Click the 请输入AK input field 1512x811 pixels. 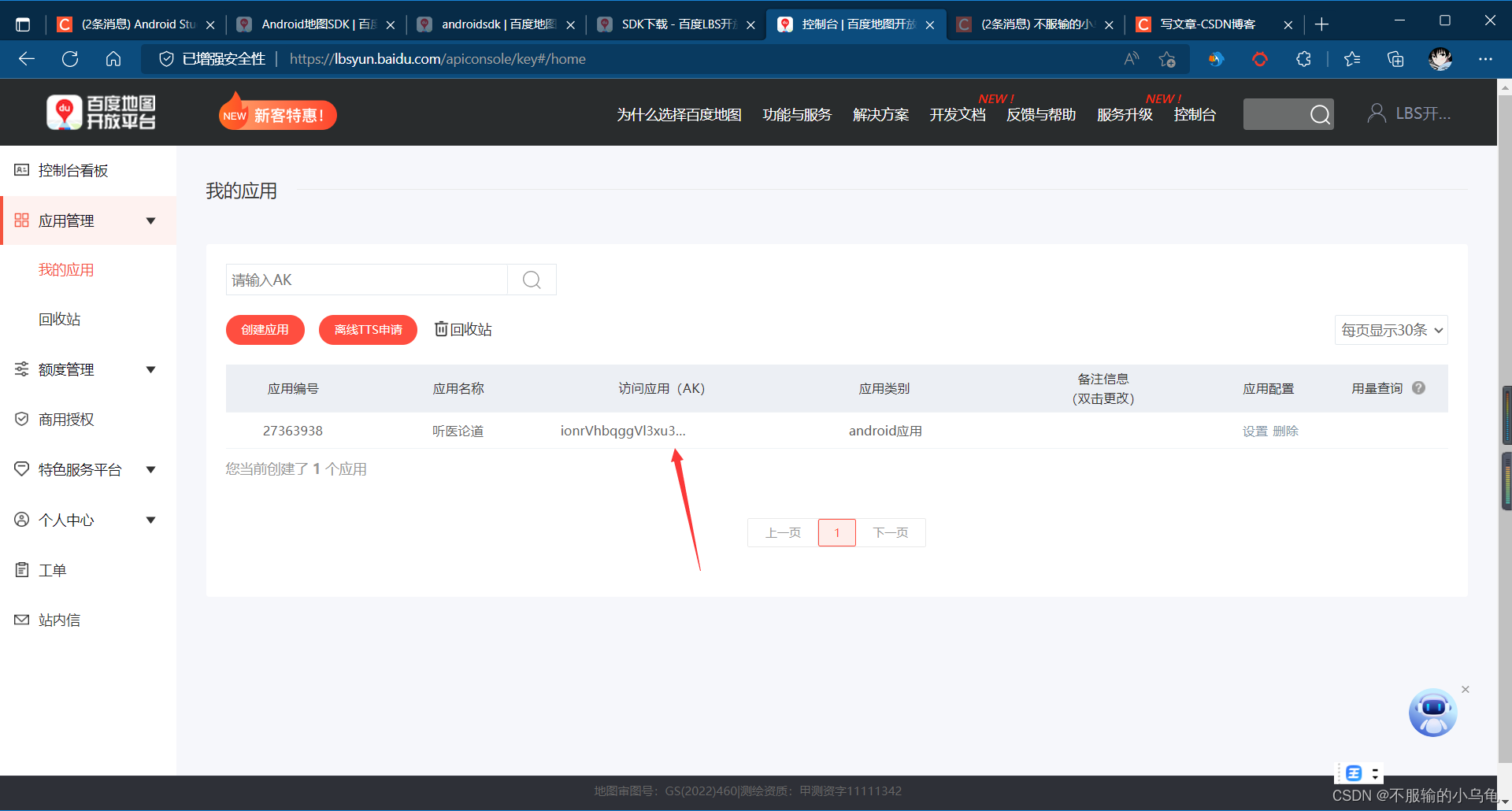click(367, 280)
